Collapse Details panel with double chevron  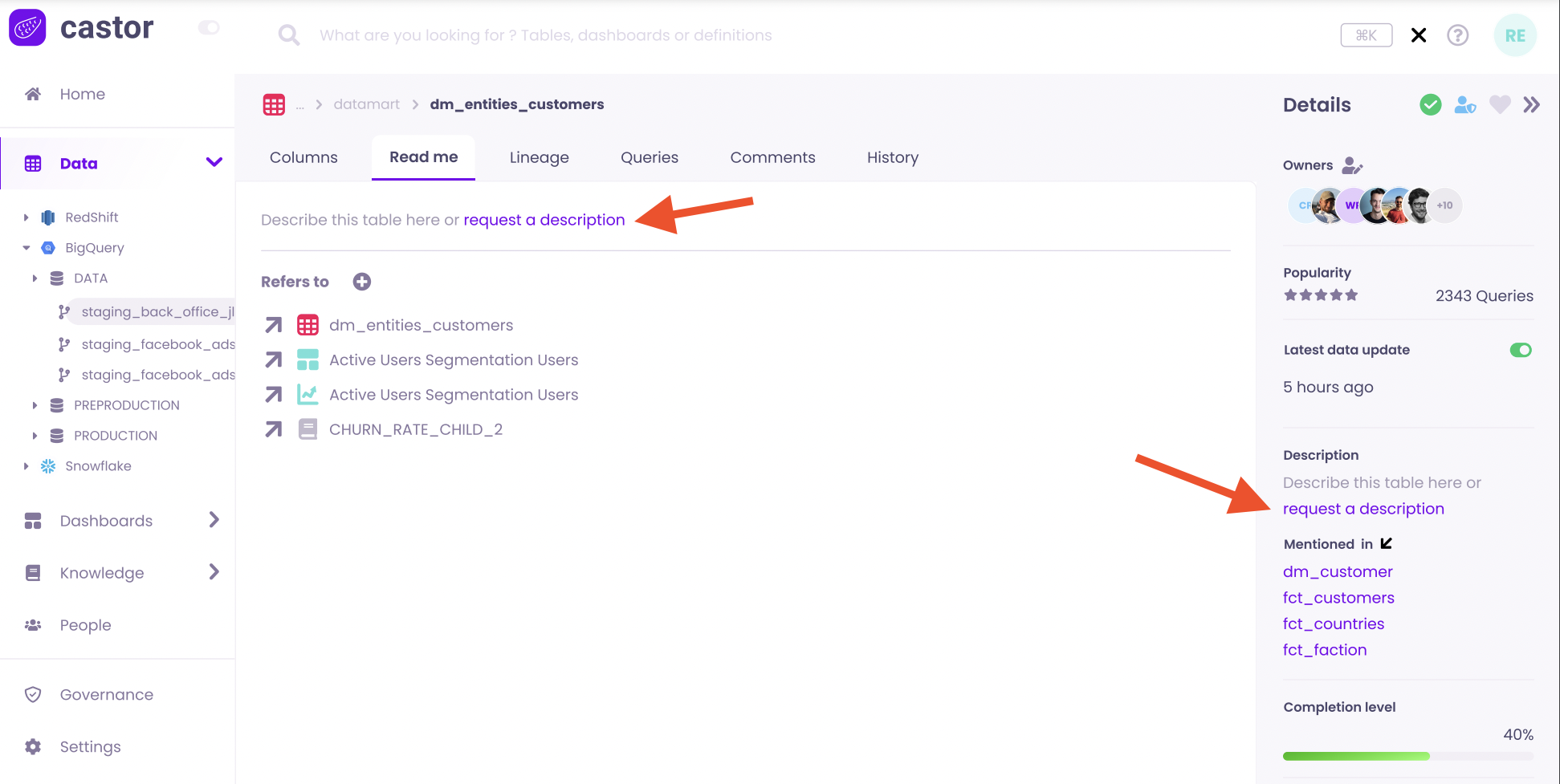pos(1531,105)
